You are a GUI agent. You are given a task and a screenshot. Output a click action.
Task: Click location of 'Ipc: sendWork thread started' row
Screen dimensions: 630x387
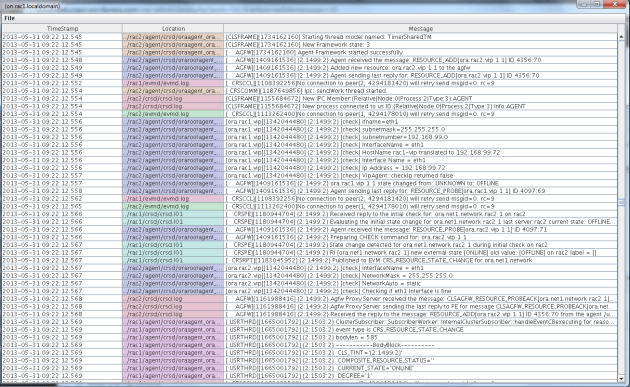point(173,91)
